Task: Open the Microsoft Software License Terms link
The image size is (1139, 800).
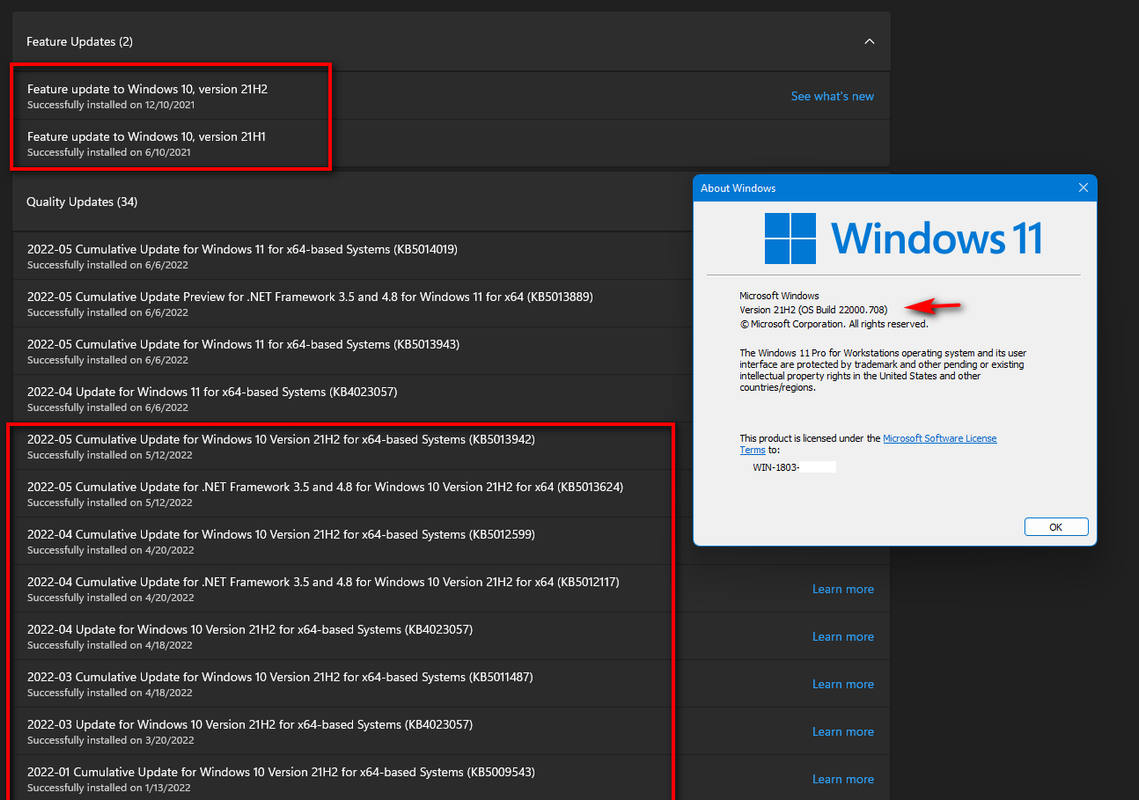Action: click(939, 438)
